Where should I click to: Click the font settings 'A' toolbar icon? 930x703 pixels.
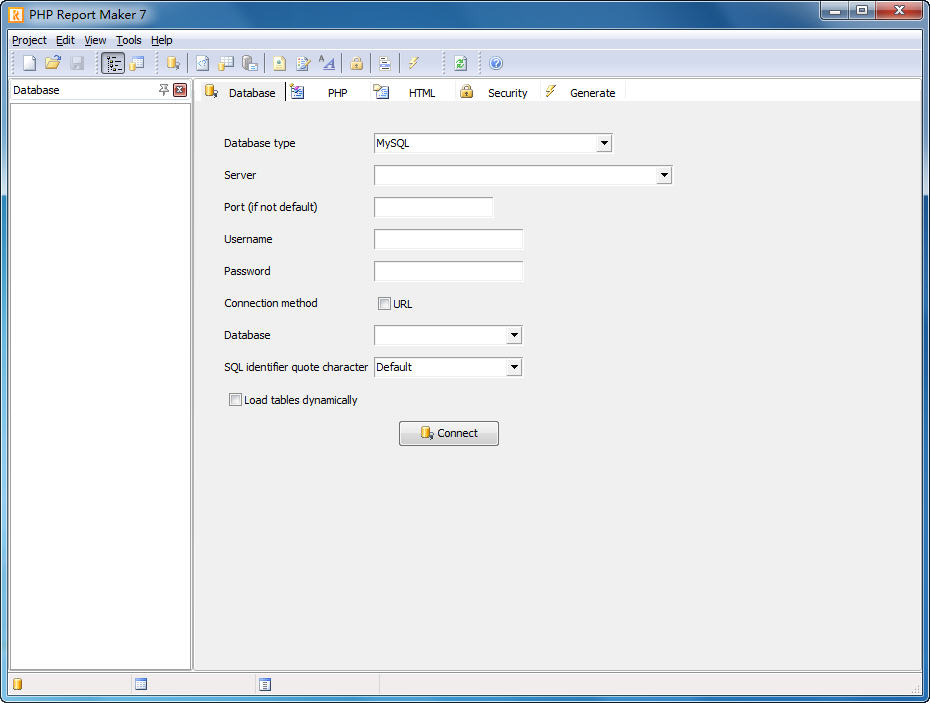[327, 63]
